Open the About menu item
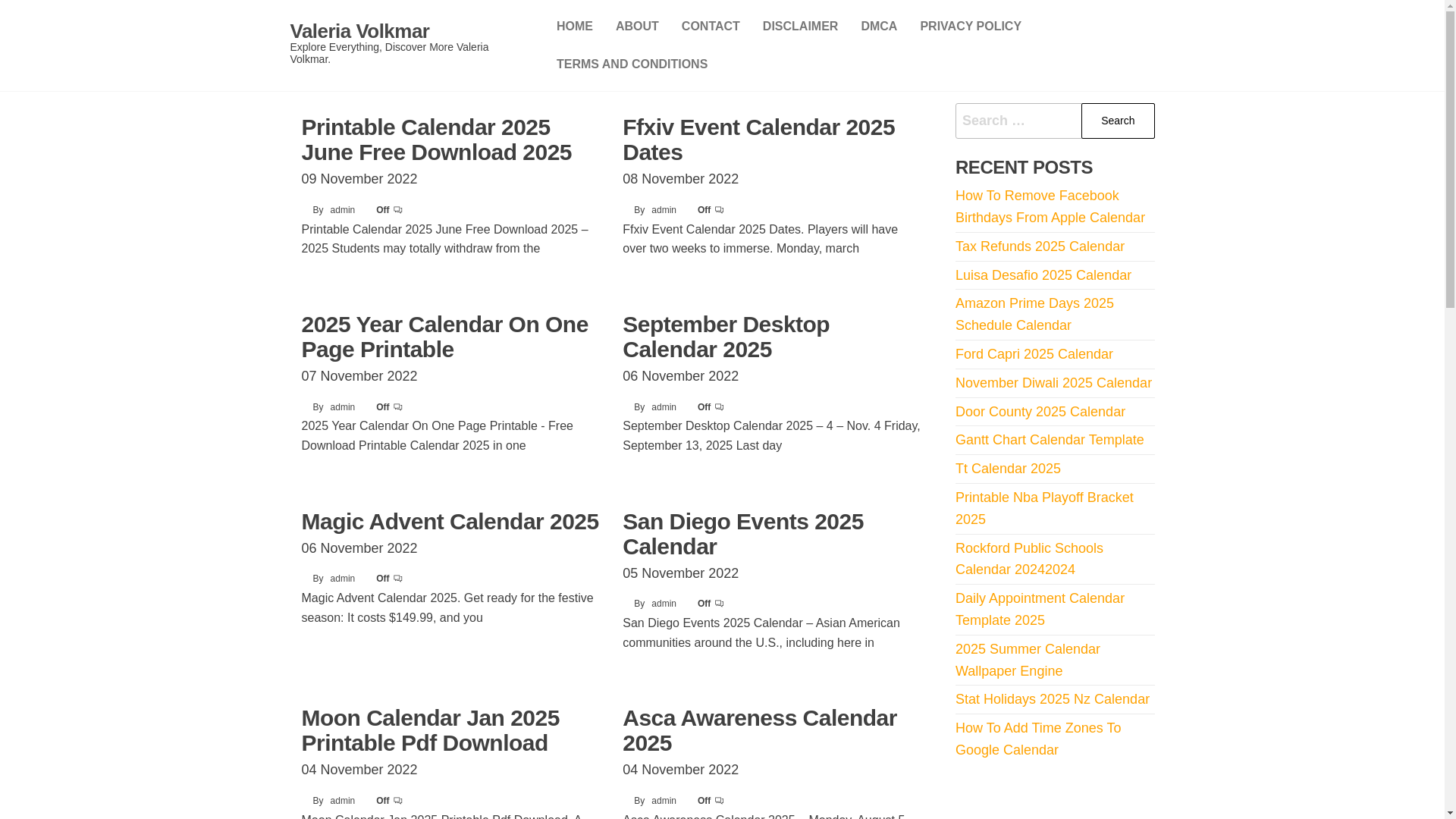Screen dimensions: 1456x819 point(637,27)
